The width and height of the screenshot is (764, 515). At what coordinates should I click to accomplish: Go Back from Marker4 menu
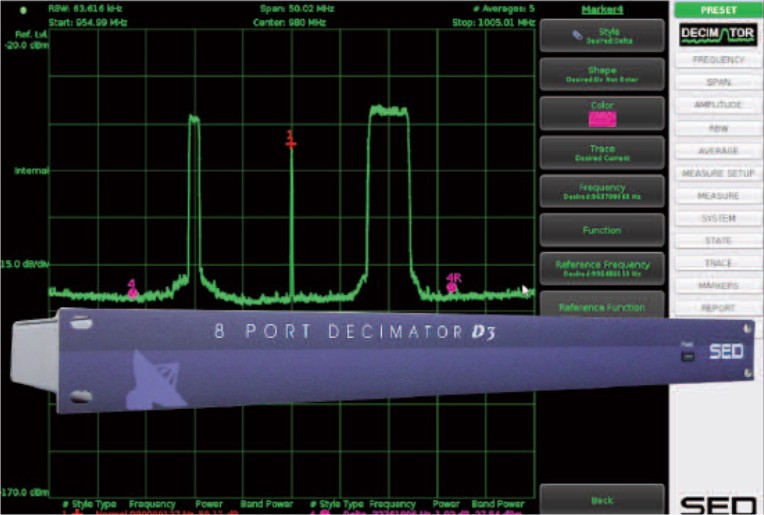point(602,500)
